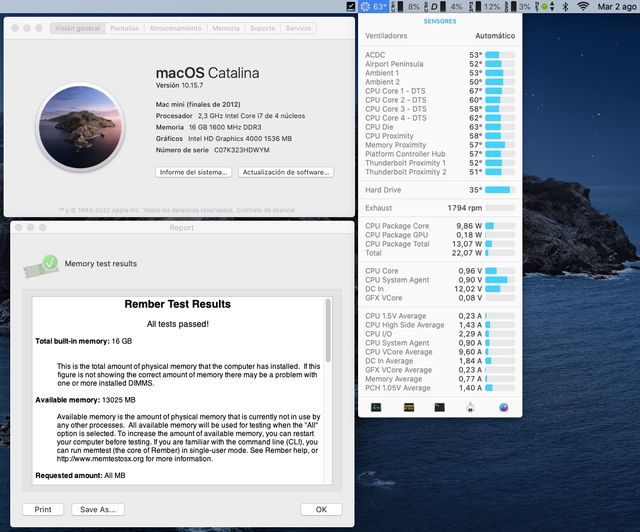
Task: Select the Soporte tab
Action: [x=262, y=28]
